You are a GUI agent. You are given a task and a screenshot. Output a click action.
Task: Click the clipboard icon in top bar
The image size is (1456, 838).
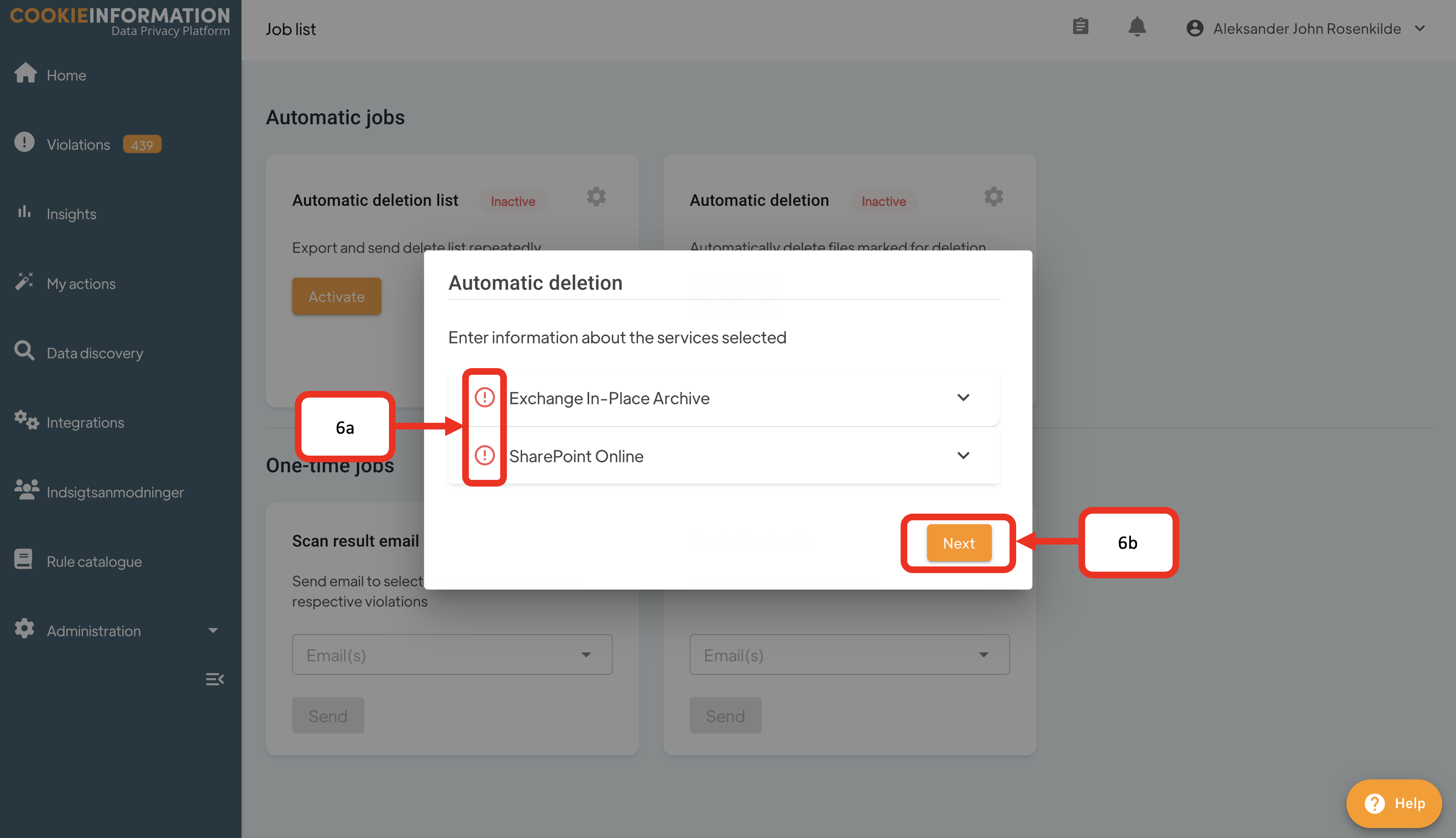click(1080, 27)
